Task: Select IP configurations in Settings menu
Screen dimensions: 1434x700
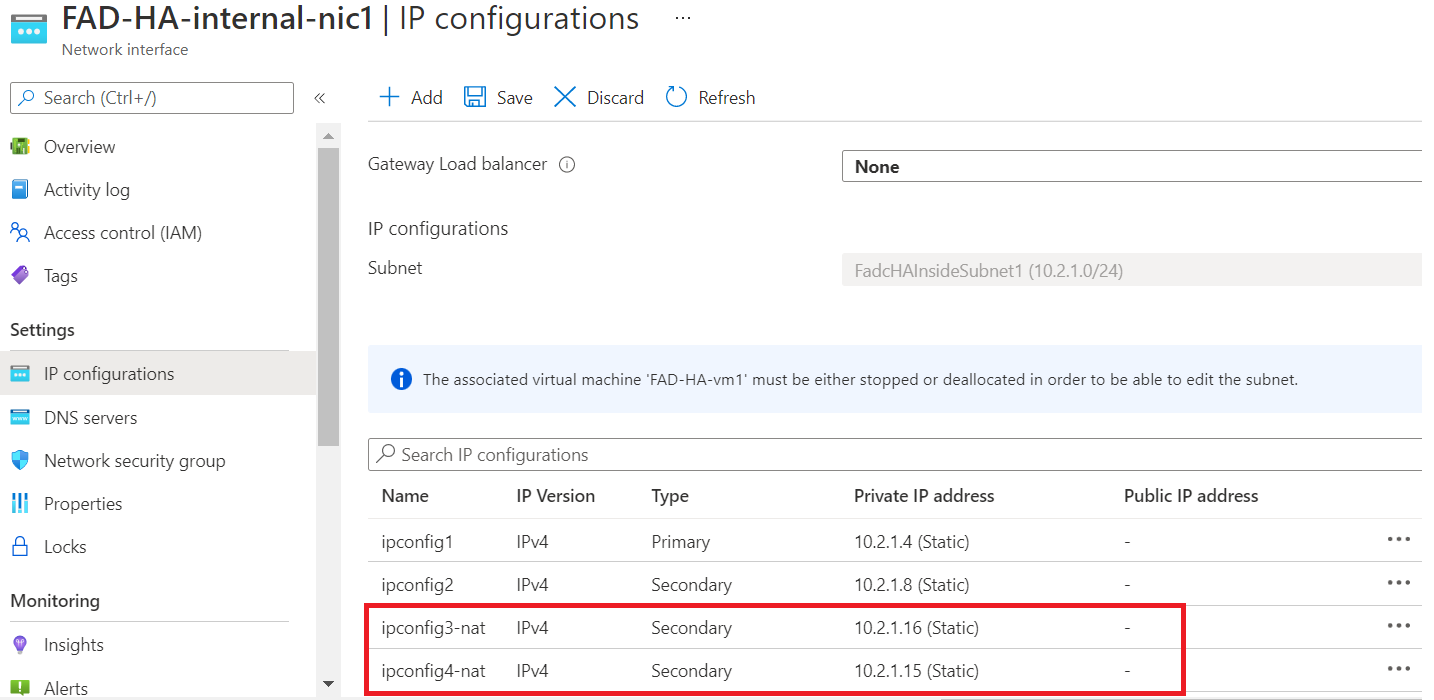Action: [x=109, y=374]
